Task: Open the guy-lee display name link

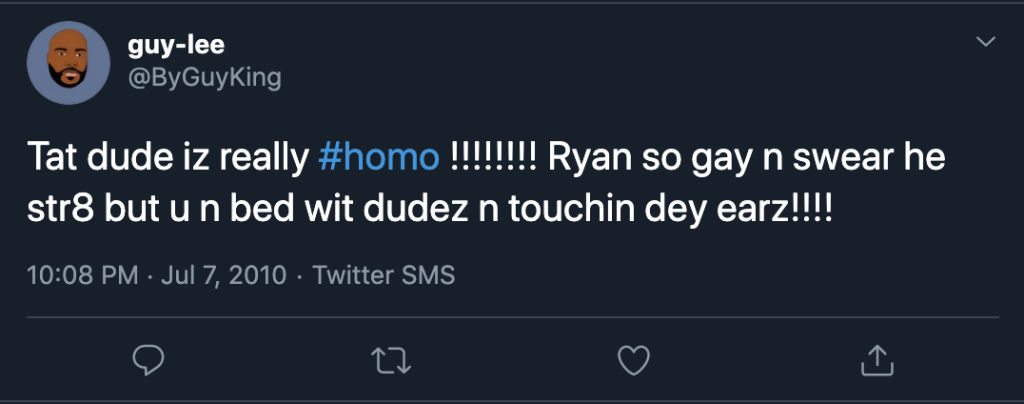Action: pos(169,47)
